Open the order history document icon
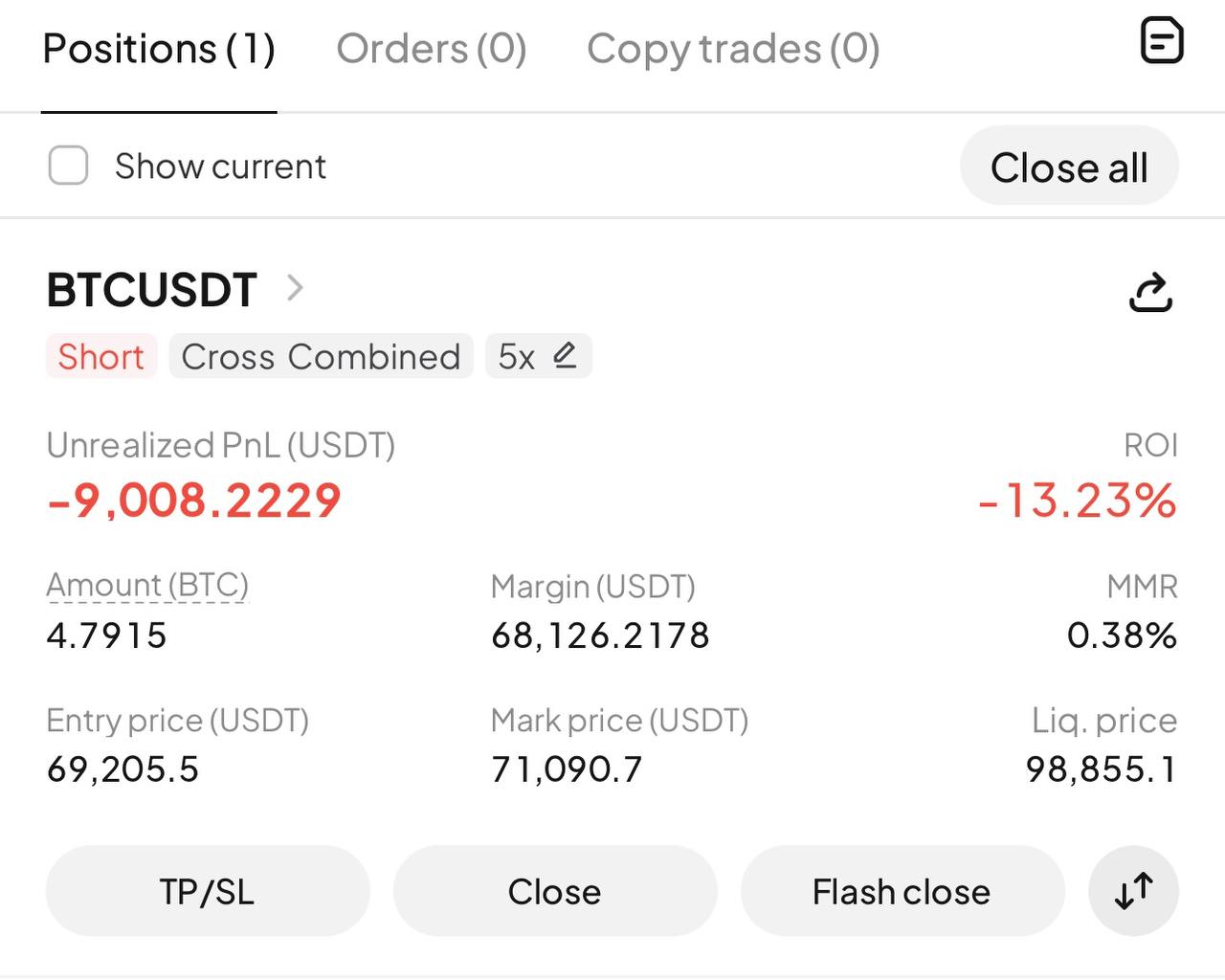Screen dimensions: 1225x980 tap(1162, 41)
